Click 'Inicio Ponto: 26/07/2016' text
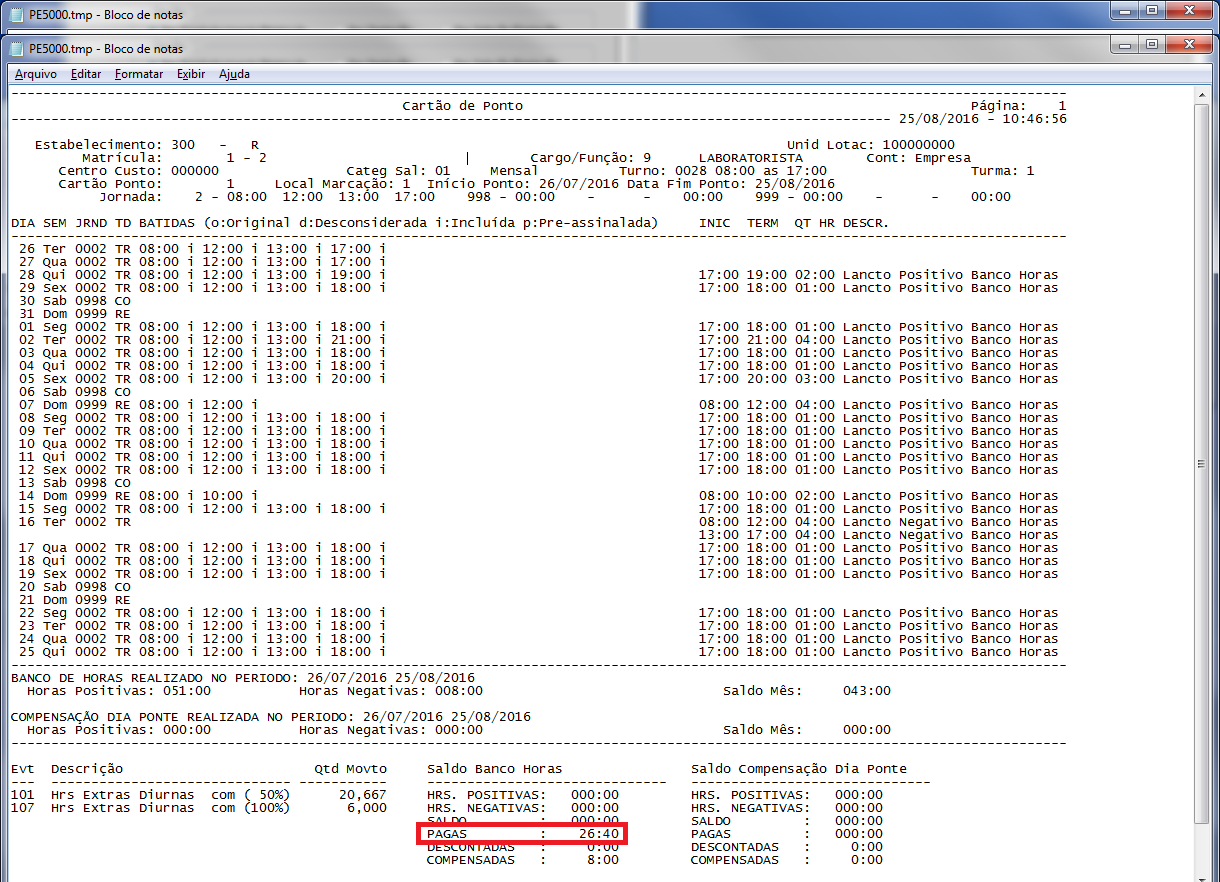 pyautogui.click(x=522, y=184)
